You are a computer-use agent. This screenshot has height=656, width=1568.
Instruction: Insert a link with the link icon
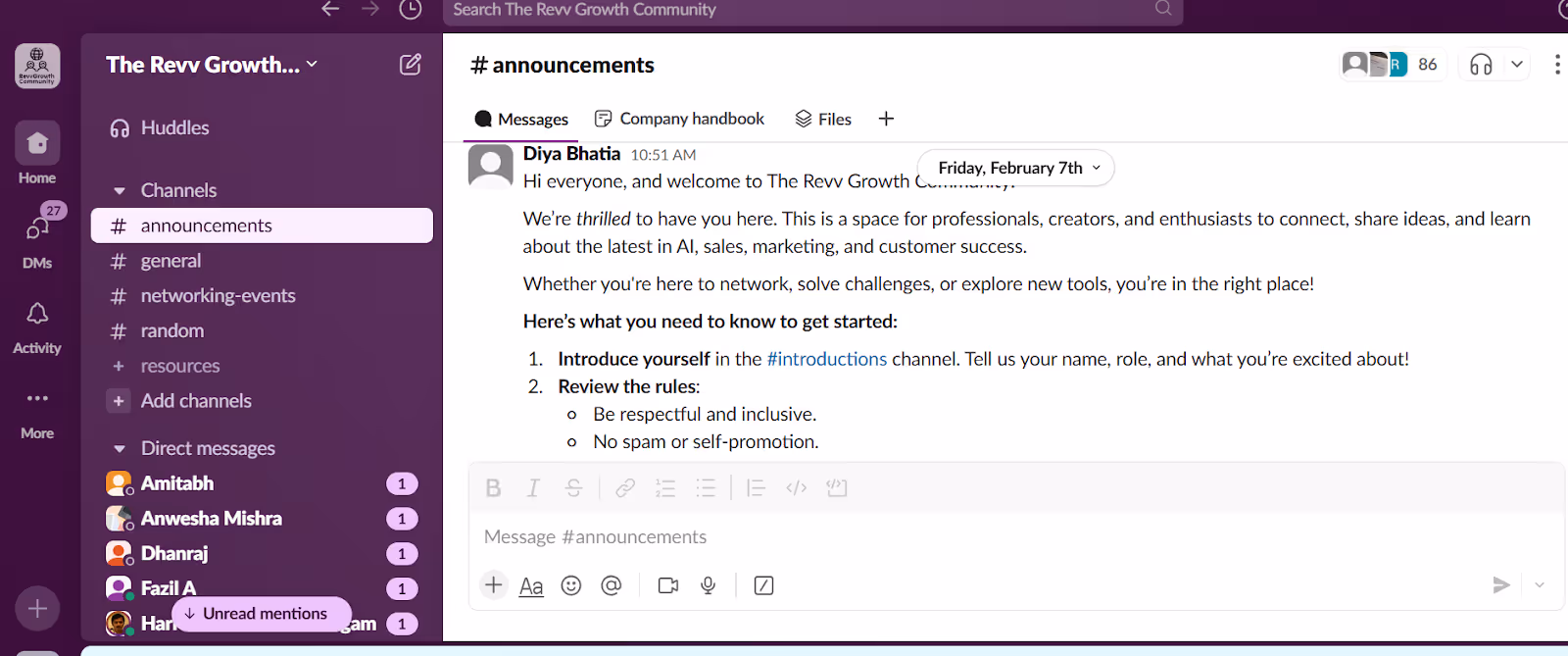pos(625,488)
